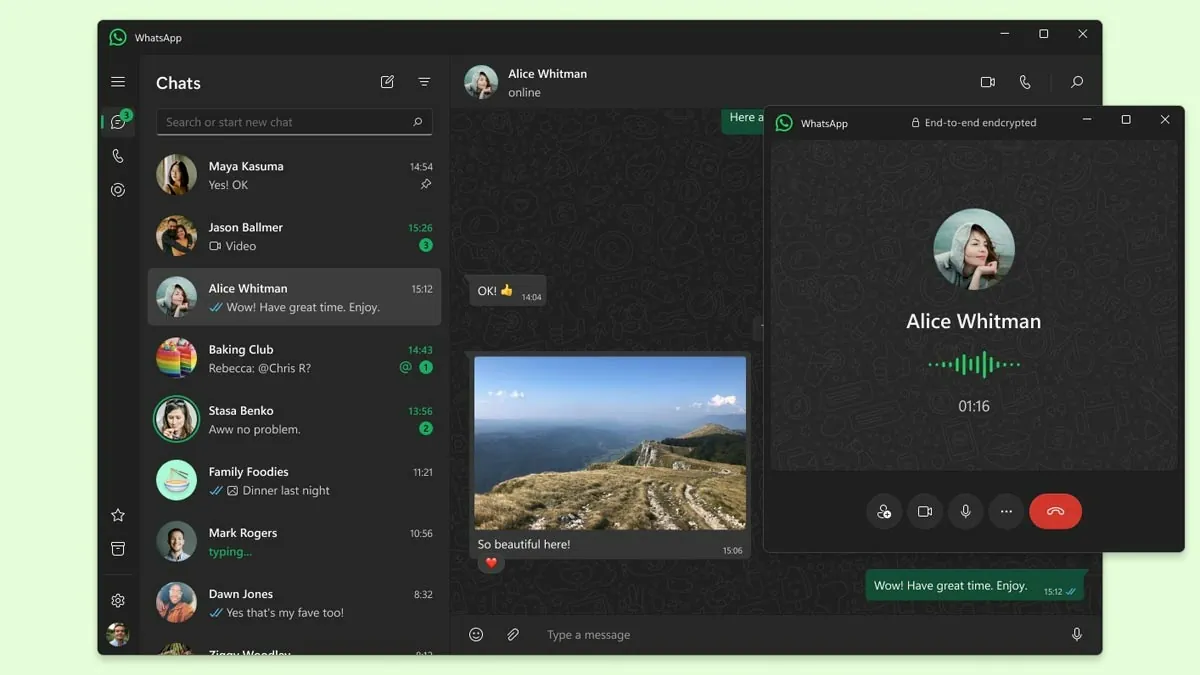Open the mountain photo in the conversation
This screenshot has height=675, width=1200.
click(610, 443)
